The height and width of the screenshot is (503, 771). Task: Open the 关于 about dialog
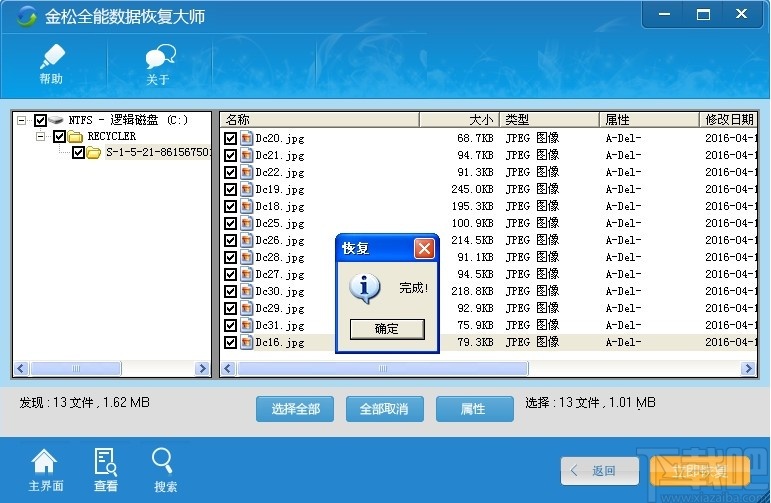click(159, 64)
